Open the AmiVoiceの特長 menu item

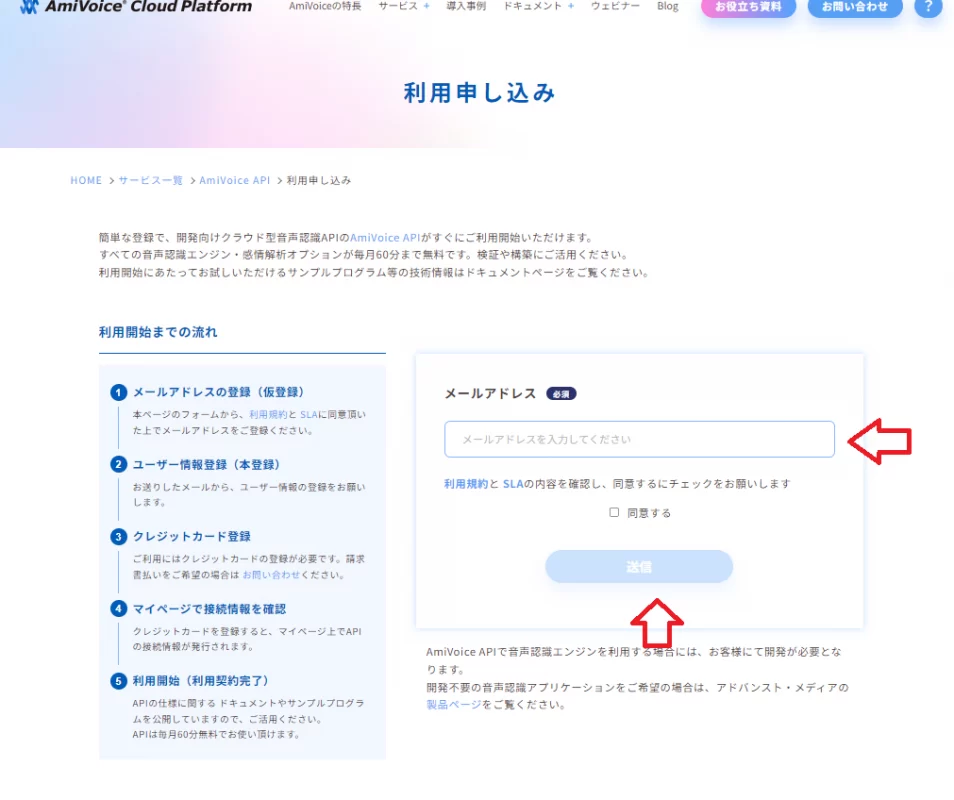point(325,6)
